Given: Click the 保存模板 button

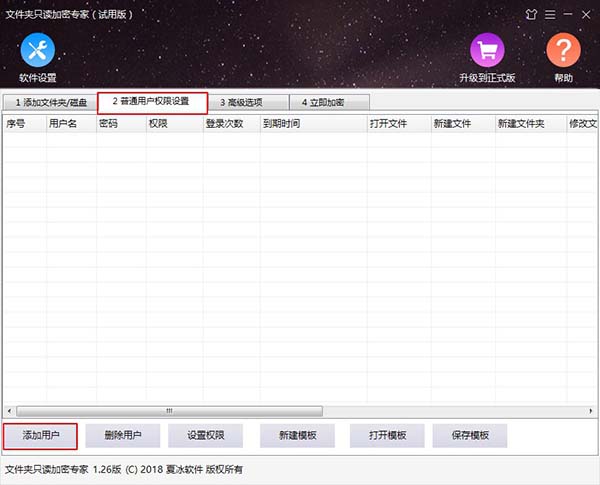Looking at the screenshot, I should (470, 436).
